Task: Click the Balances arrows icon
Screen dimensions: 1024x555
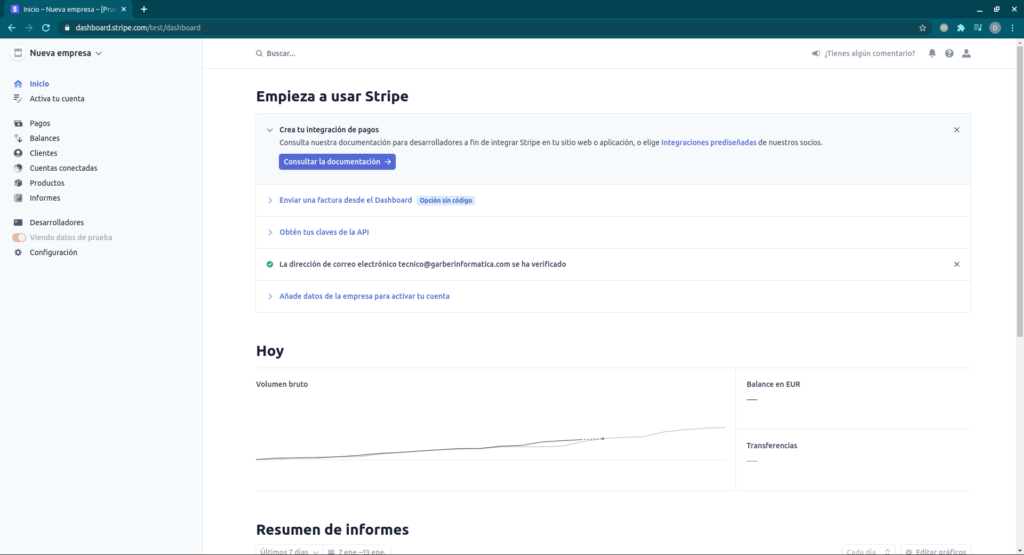Action: point(18,138)
